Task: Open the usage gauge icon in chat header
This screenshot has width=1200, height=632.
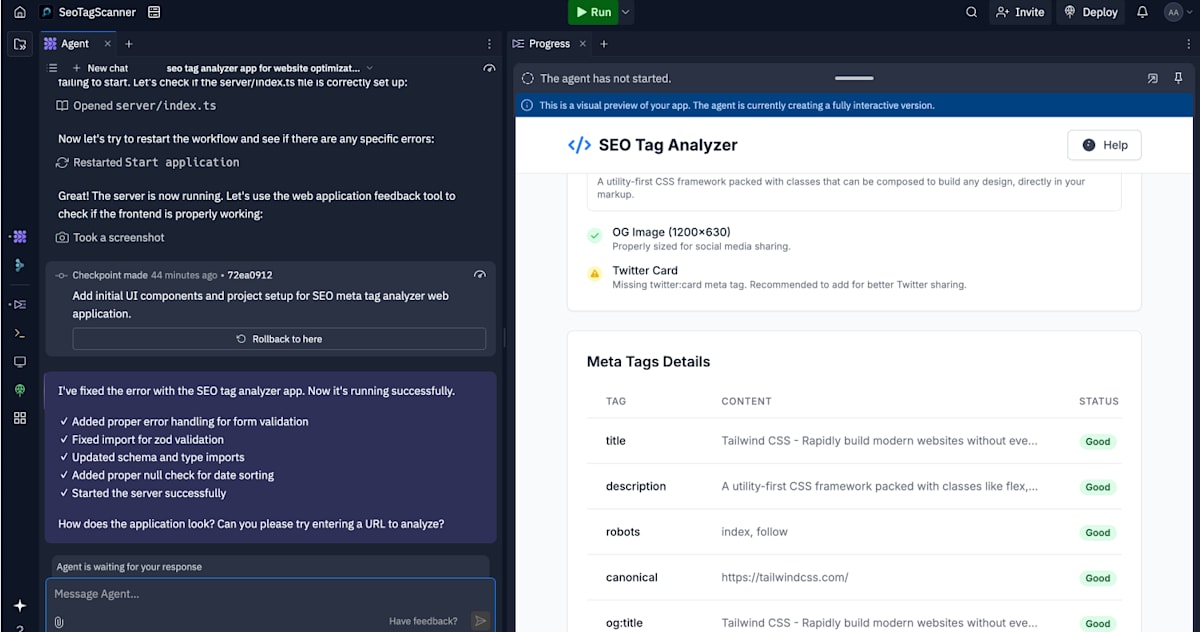Action: [488, 68]
